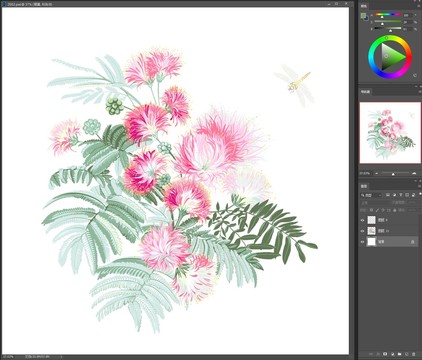Open the layer blend mode dropdown
Screen dimensions: 422x360
pyautogui.click(x=375, y=202)
